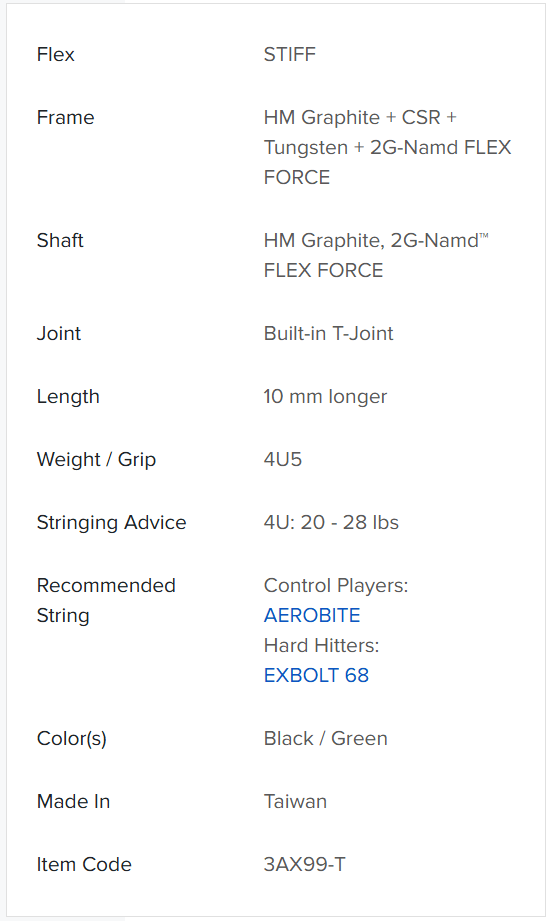Click the Control Players text
The height and width of the screenshot is (921, 553).
(x=336, y=585)
